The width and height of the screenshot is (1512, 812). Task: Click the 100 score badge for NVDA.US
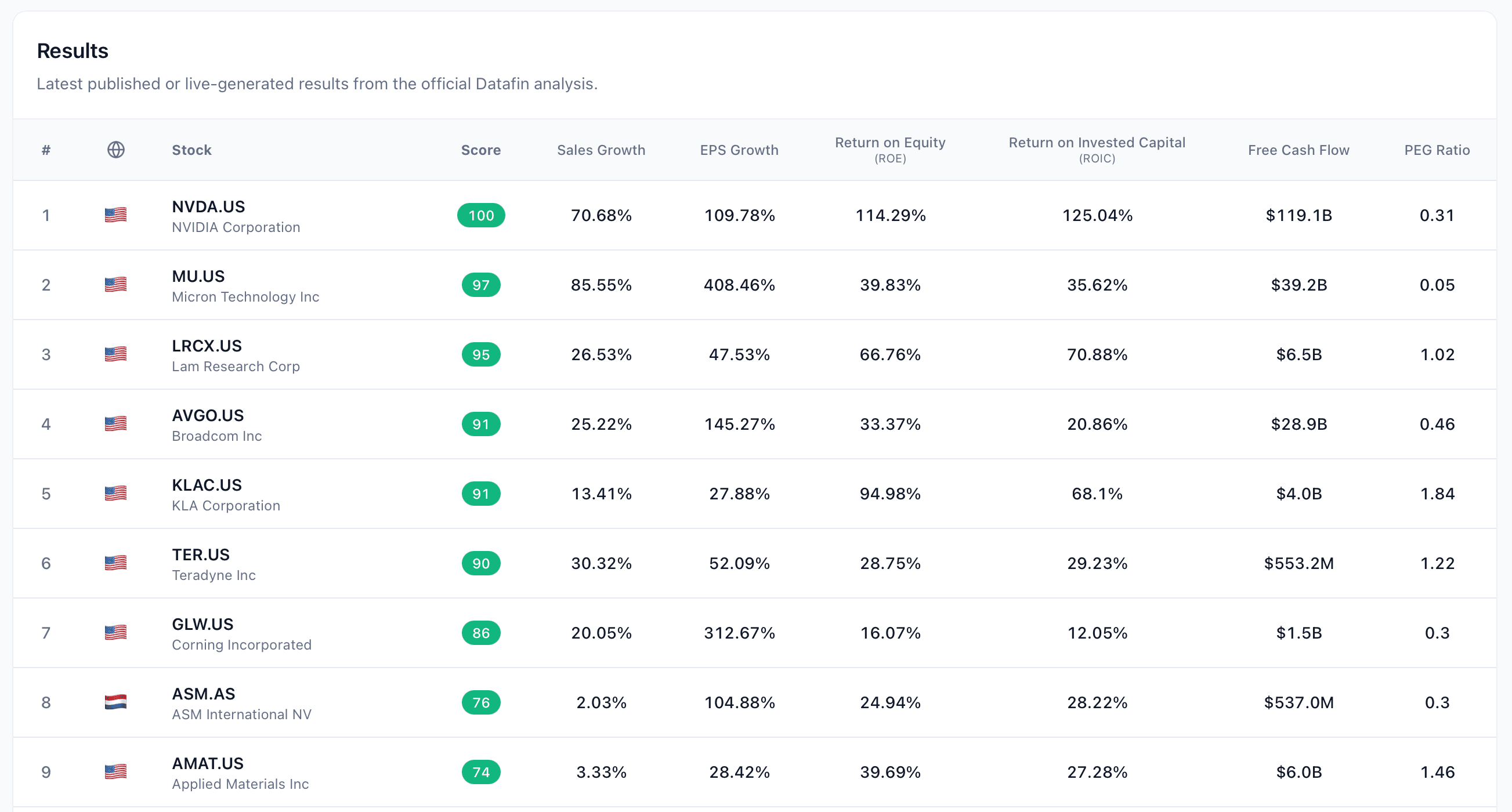click(x=481, y=215)
